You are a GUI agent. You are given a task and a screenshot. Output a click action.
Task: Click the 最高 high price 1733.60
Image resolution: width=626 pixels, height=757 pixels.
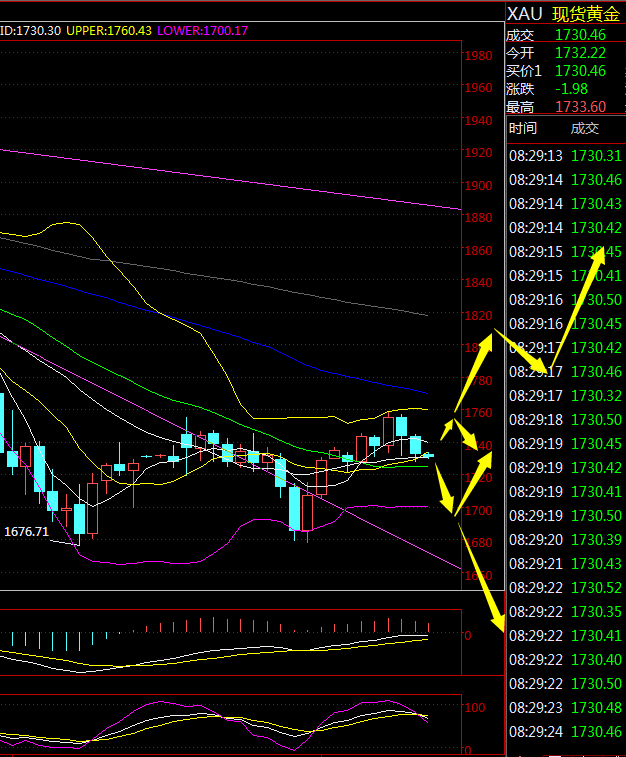pos(580,107)
